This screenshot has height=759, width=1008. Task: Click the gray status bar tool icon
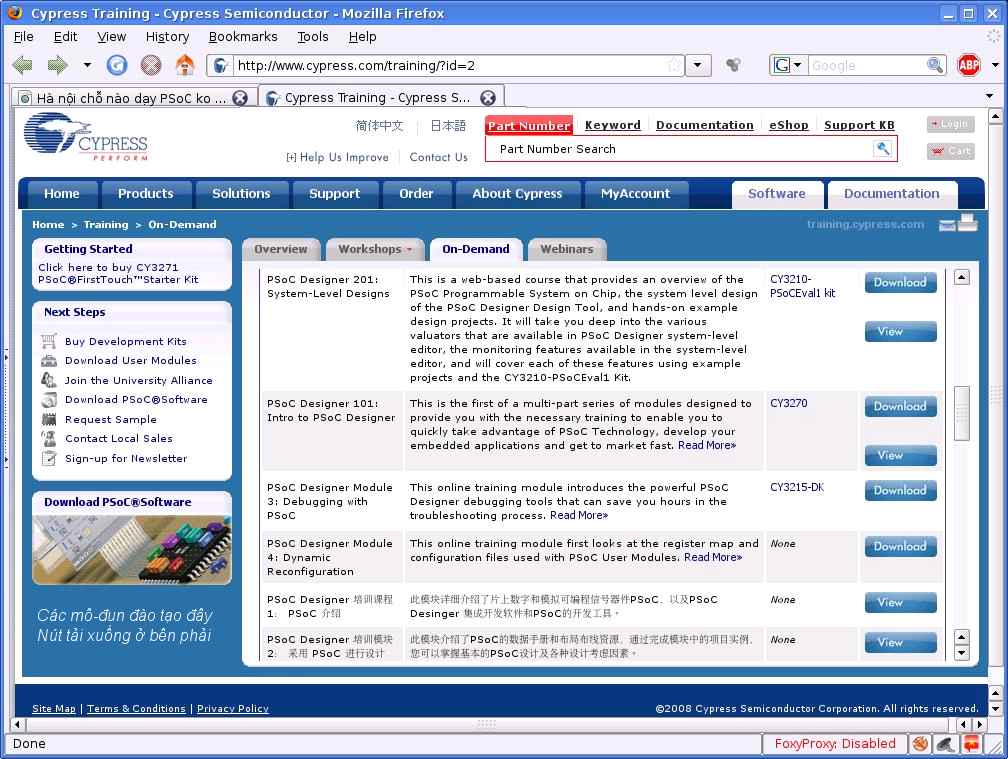coord(946,744)
